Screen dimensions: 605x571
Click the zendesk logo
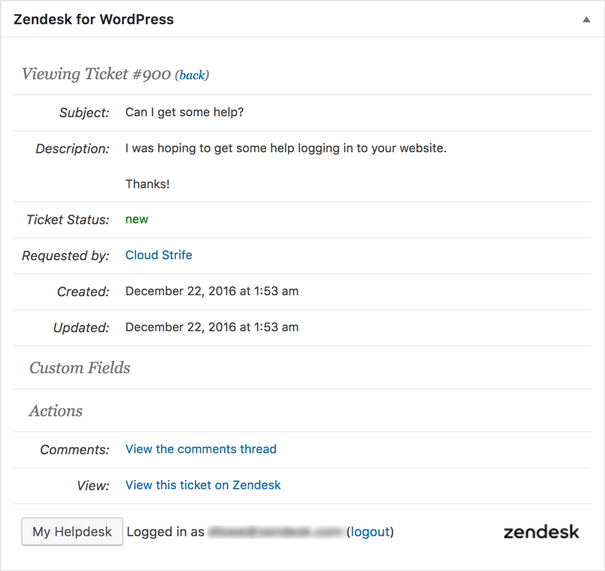coord(541,532)
